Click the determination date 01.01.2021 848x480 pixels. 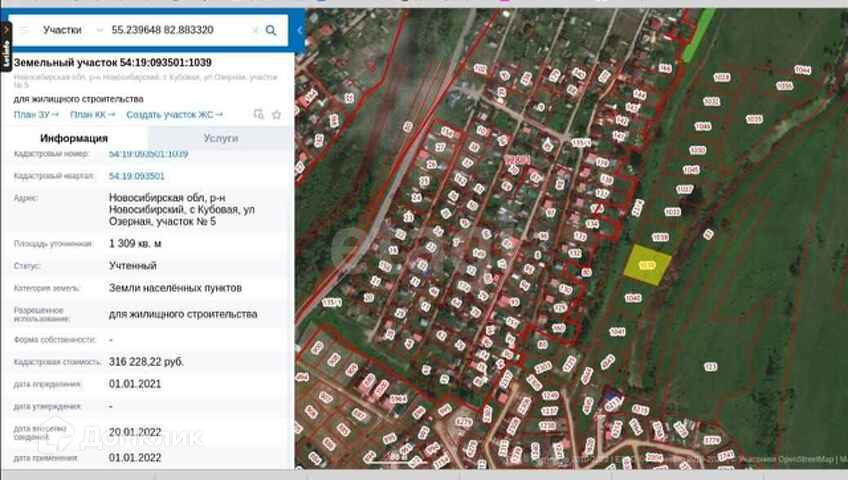click(x=135, y=384)
